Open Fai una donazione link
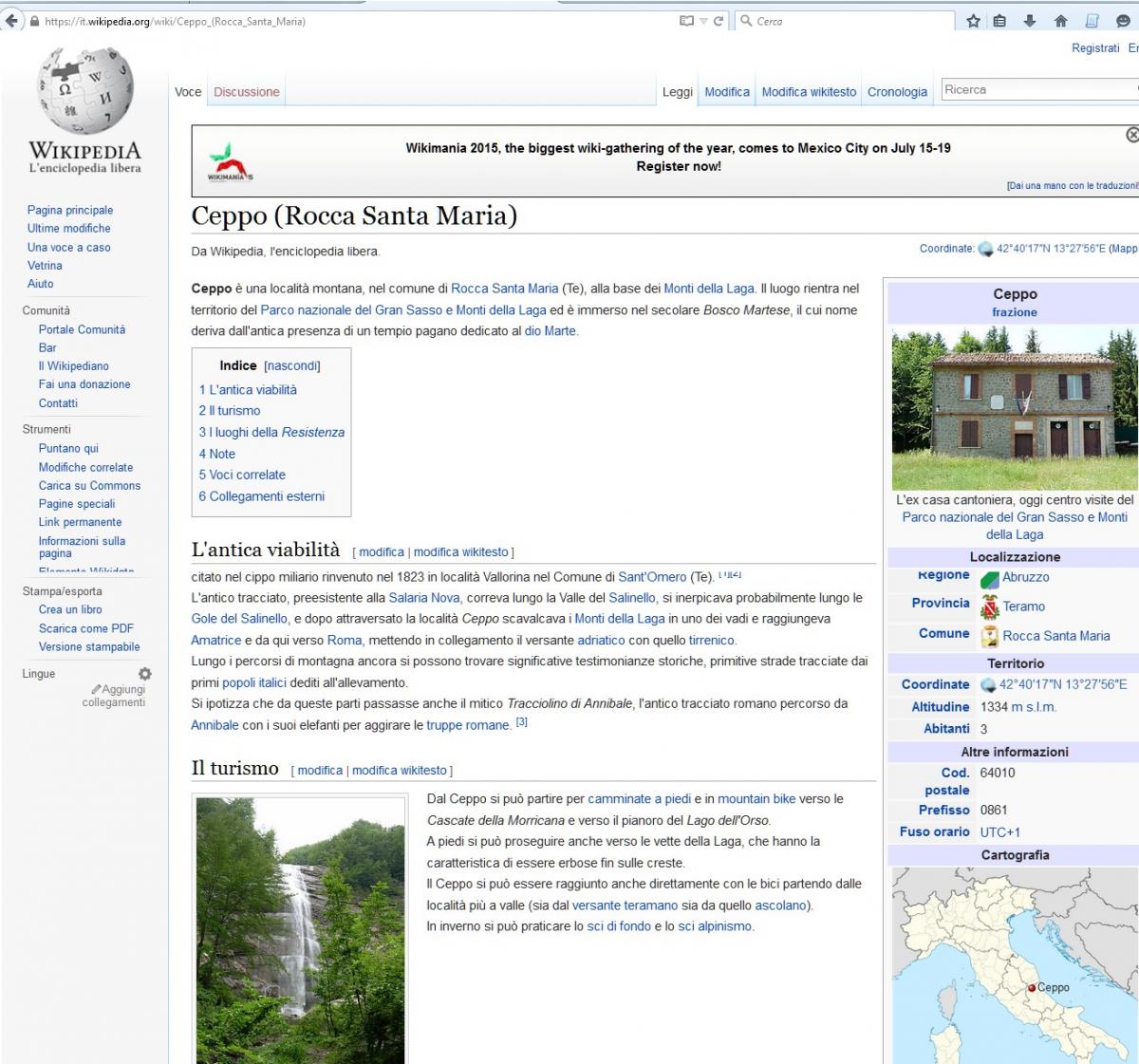 (x=84, y=384)
